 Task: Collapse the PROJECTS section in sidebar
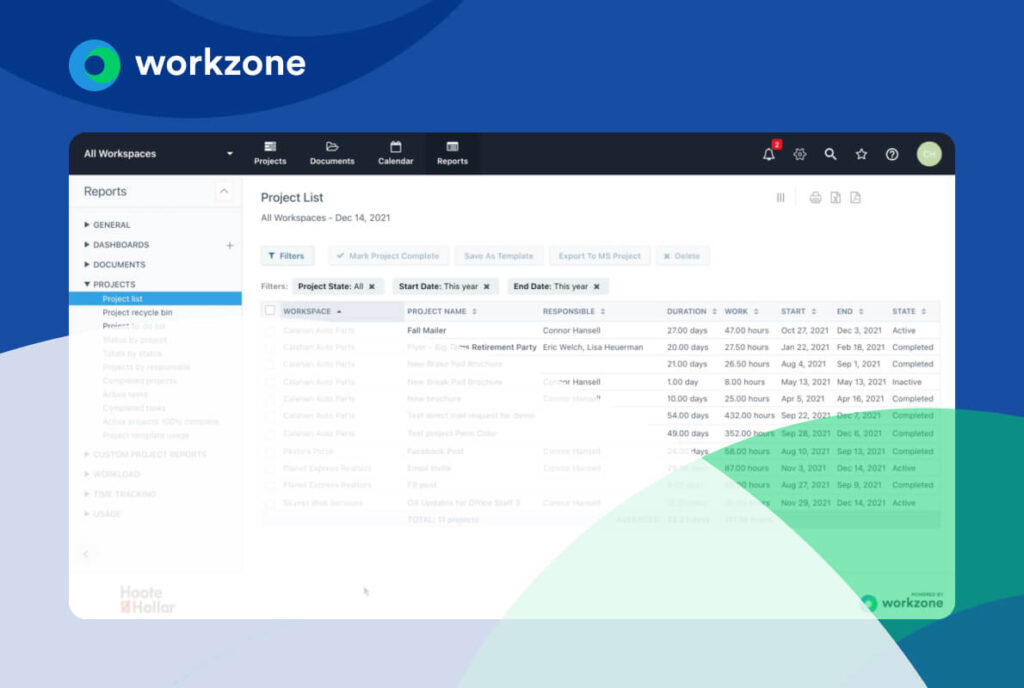pos(85,283)
